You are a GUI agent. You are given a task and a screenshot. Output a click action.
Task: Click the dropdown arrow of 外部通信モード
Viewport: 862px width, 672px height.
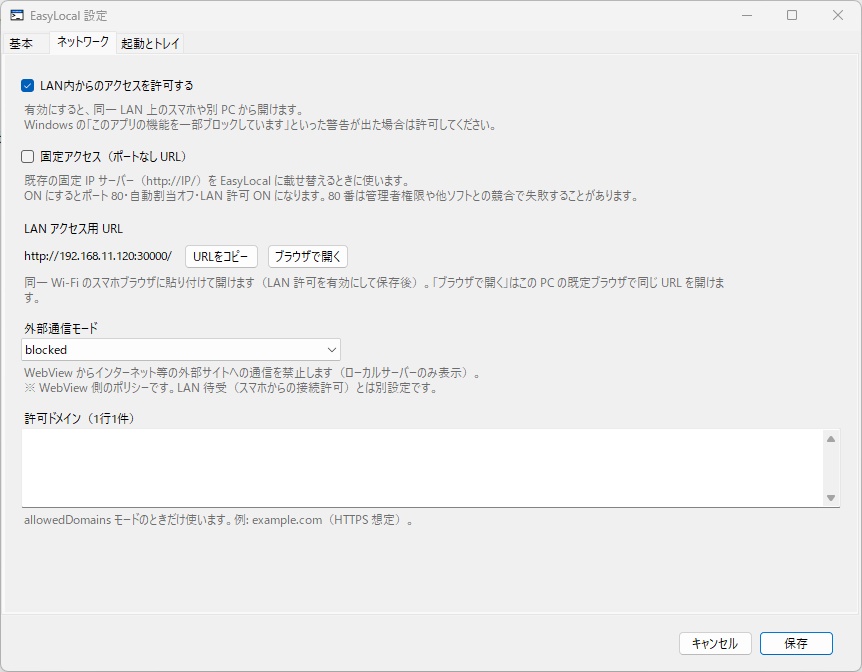point(331,350)
